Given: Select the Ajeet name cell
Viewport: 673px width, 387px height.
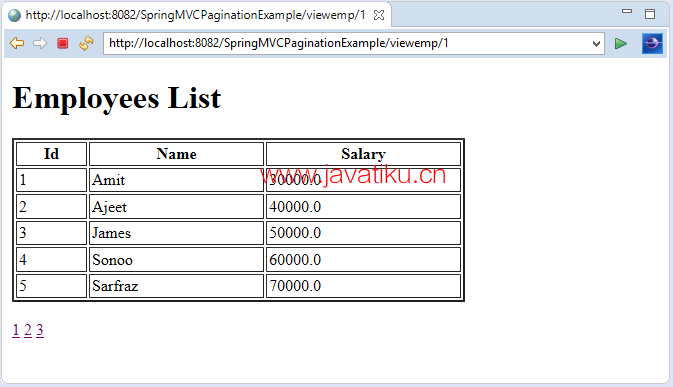Looking at the screenshot, I should coord(176,206).
